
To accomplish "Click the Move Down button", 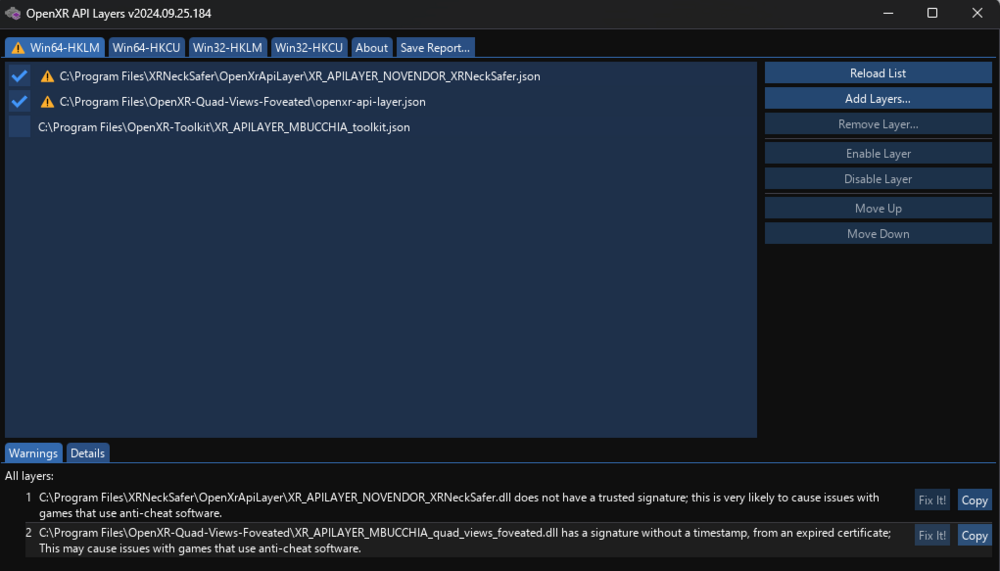I will point(878,234).
